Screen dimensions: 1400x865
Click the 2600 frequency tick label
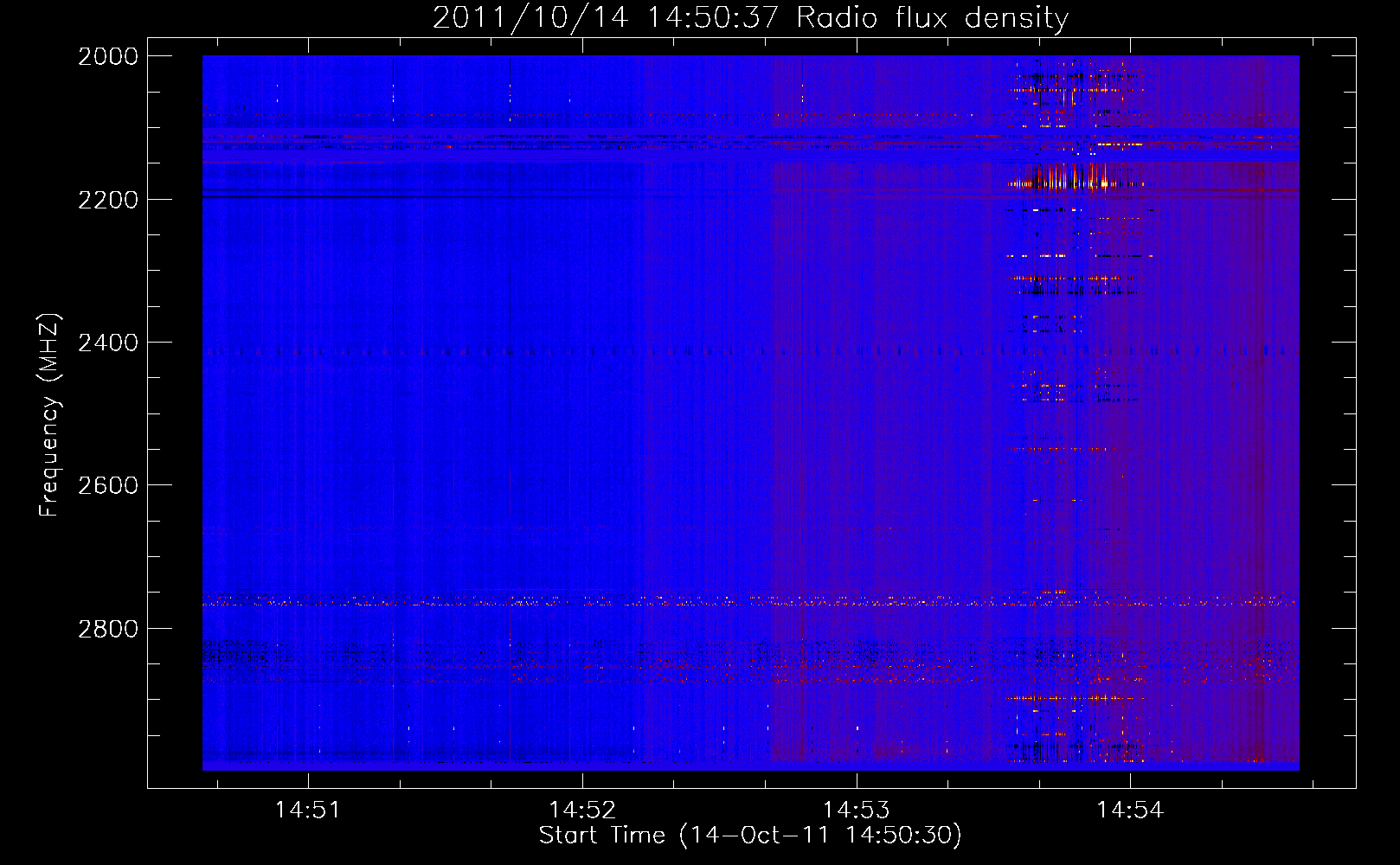pyautogui.click(x=108, y=485)
